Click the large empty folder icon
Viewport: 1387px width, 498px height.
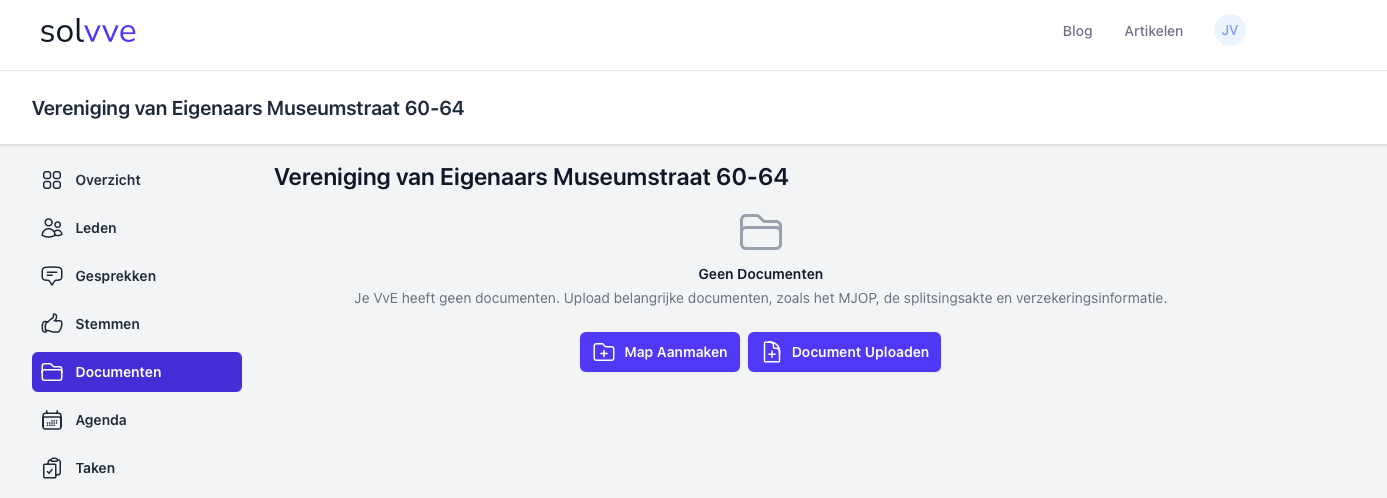click(x=760, y=232)
